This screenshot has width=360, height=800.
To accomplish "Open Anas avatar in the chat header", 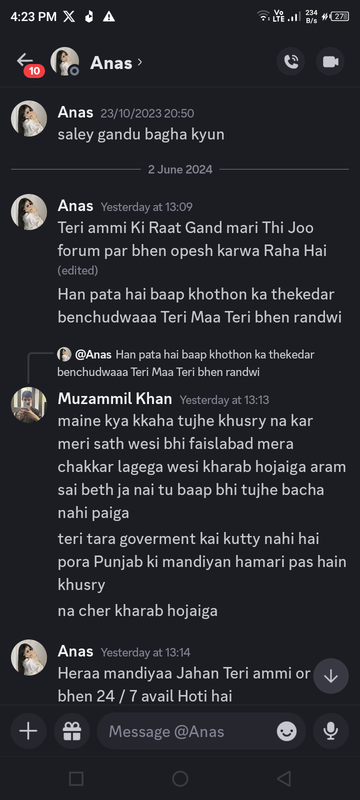I will click(65, 62).
